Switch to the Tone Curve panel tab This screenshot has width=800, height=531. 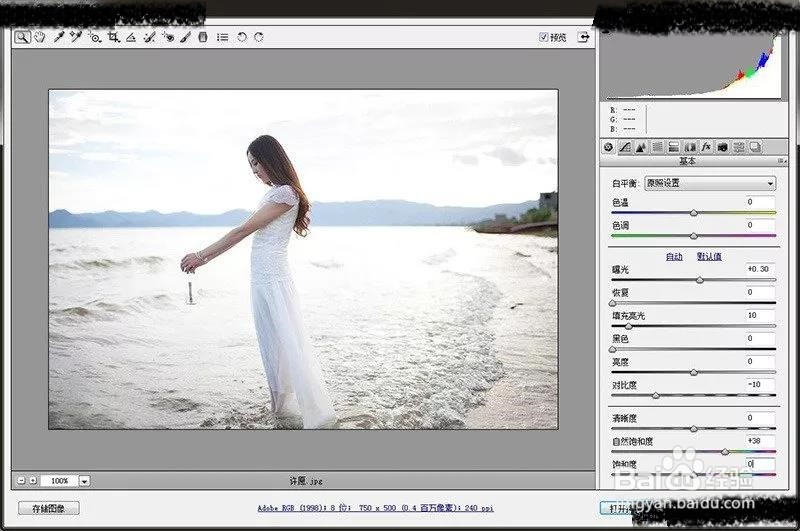625,147
